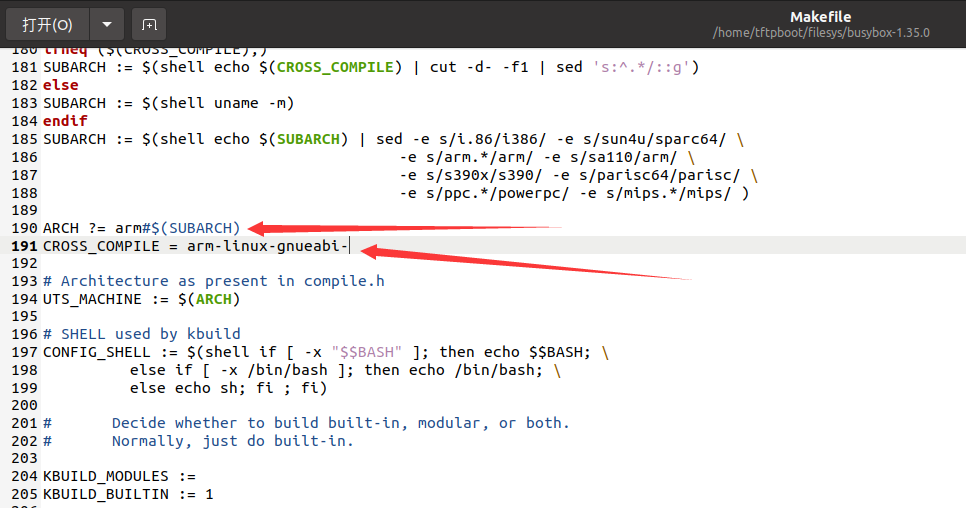Click line number 181 in the gutter
Viewport: 966px width, 508px height.
tap(24, 67)
